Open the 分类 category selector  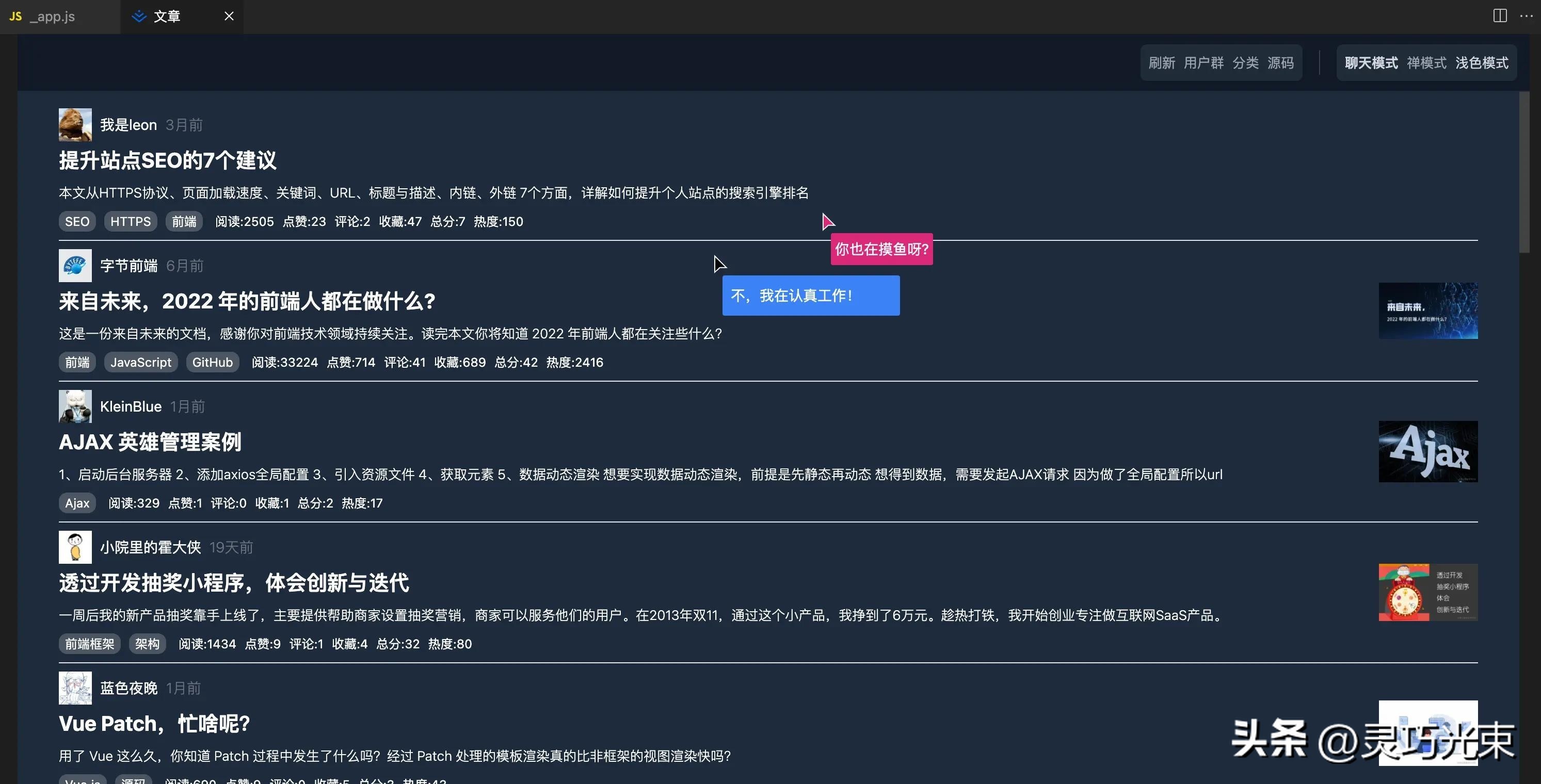point(1246,62)
